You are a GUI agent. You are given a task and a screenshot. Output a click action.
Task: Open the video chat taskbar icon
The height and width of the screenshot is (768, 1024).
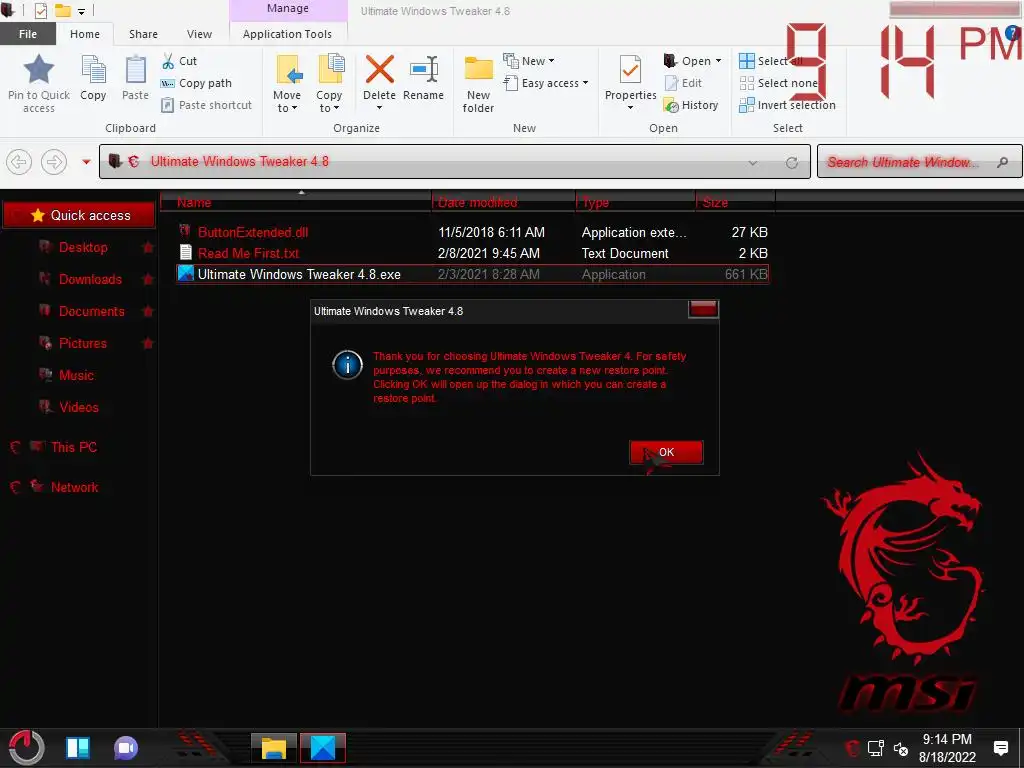(x=126, y=748)
